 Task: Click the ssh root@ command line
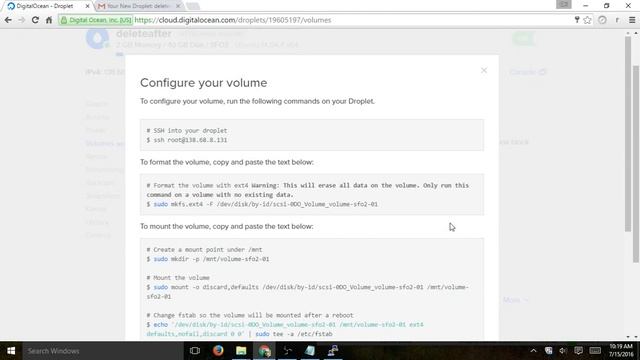[187, 140]
